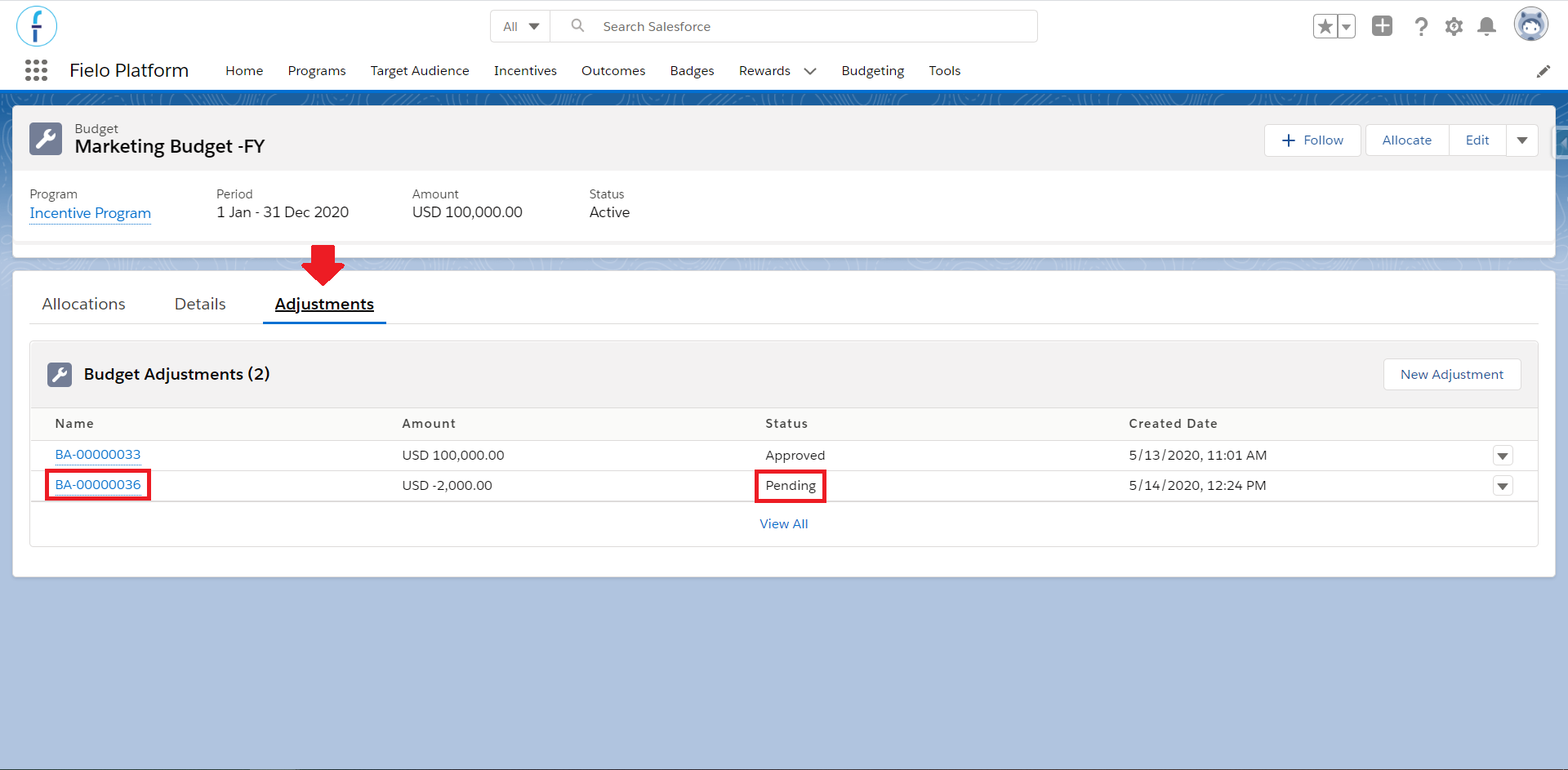The width and height of the screenshot is (1568, 770).
Task: Open the Budgeting nav tab
Action: [x=873, y=71]
